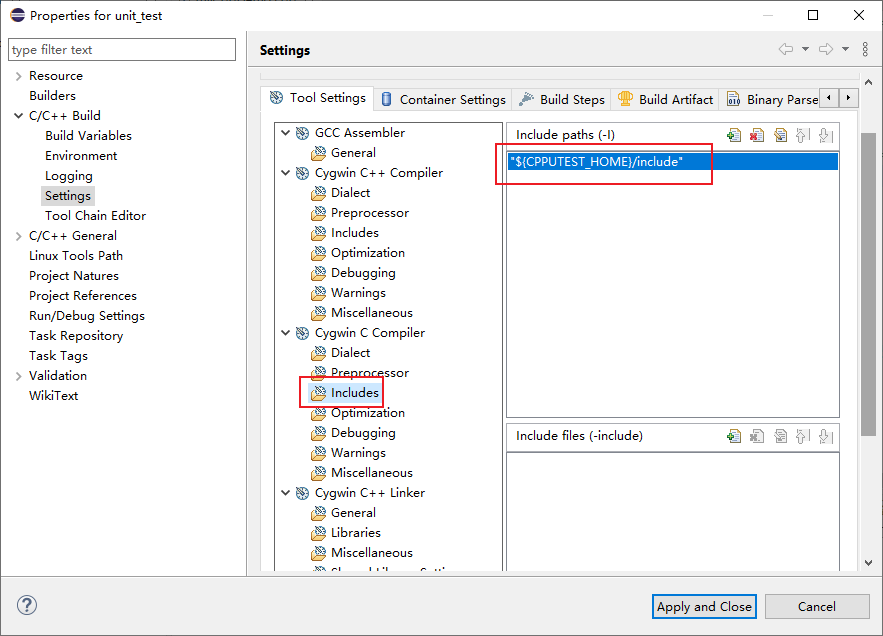Viewport: 883px width, 636px height.
Task: Open the view menu with vertical dots
Action: click(x=865, y=49)
